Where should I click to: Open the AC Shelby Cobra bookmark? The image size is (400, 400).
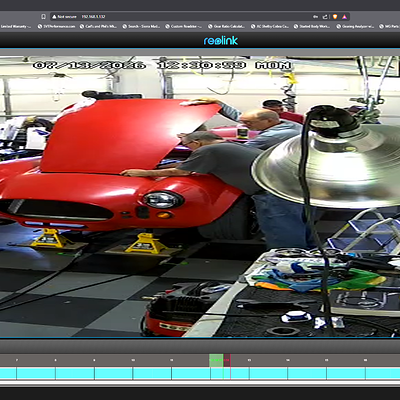(x=270, y=26)
